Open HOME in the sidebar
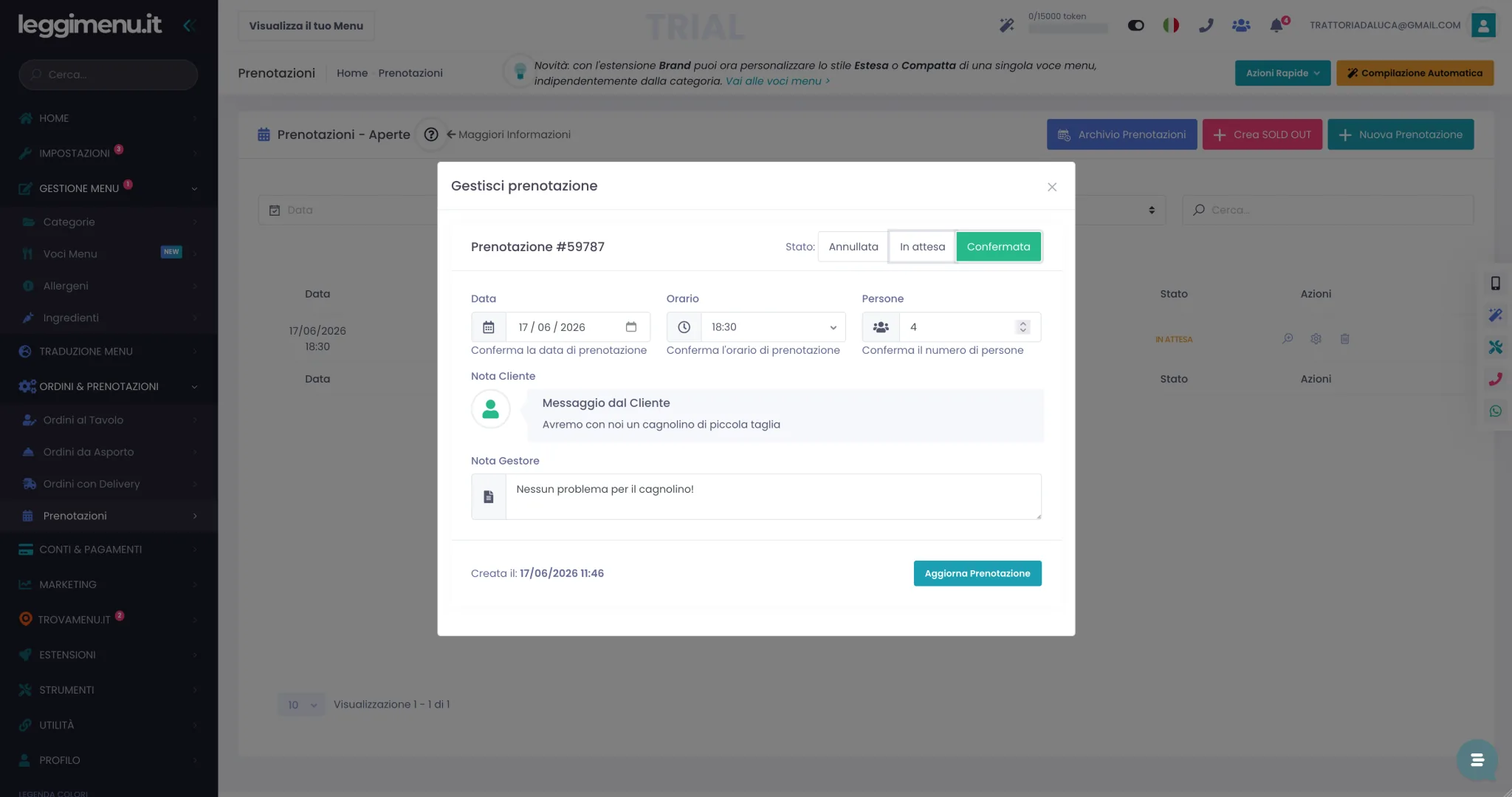Image resolution: width=1512 pixels, height=797 pixels. click(109, 118)
